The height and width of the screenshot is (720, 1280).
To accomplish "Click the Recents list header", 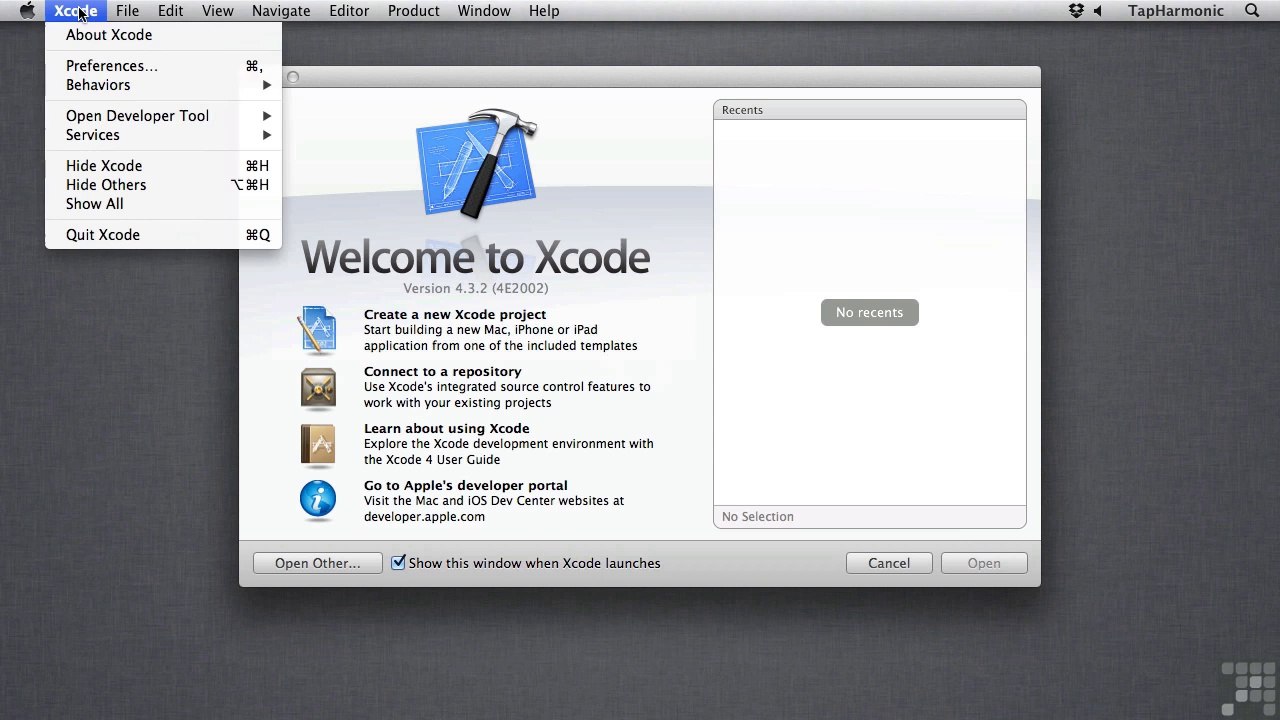I will [x=870, y=110].
